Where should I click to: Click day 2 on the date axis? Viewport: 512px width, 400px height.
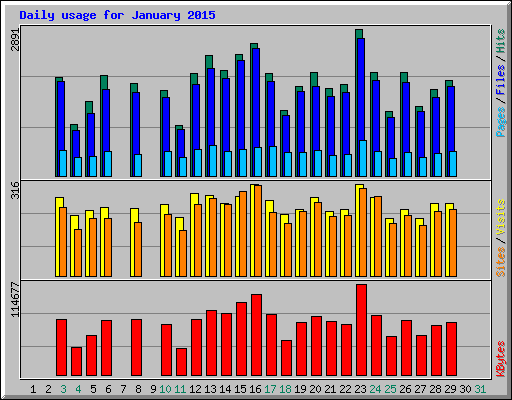(x=48, y=389)
